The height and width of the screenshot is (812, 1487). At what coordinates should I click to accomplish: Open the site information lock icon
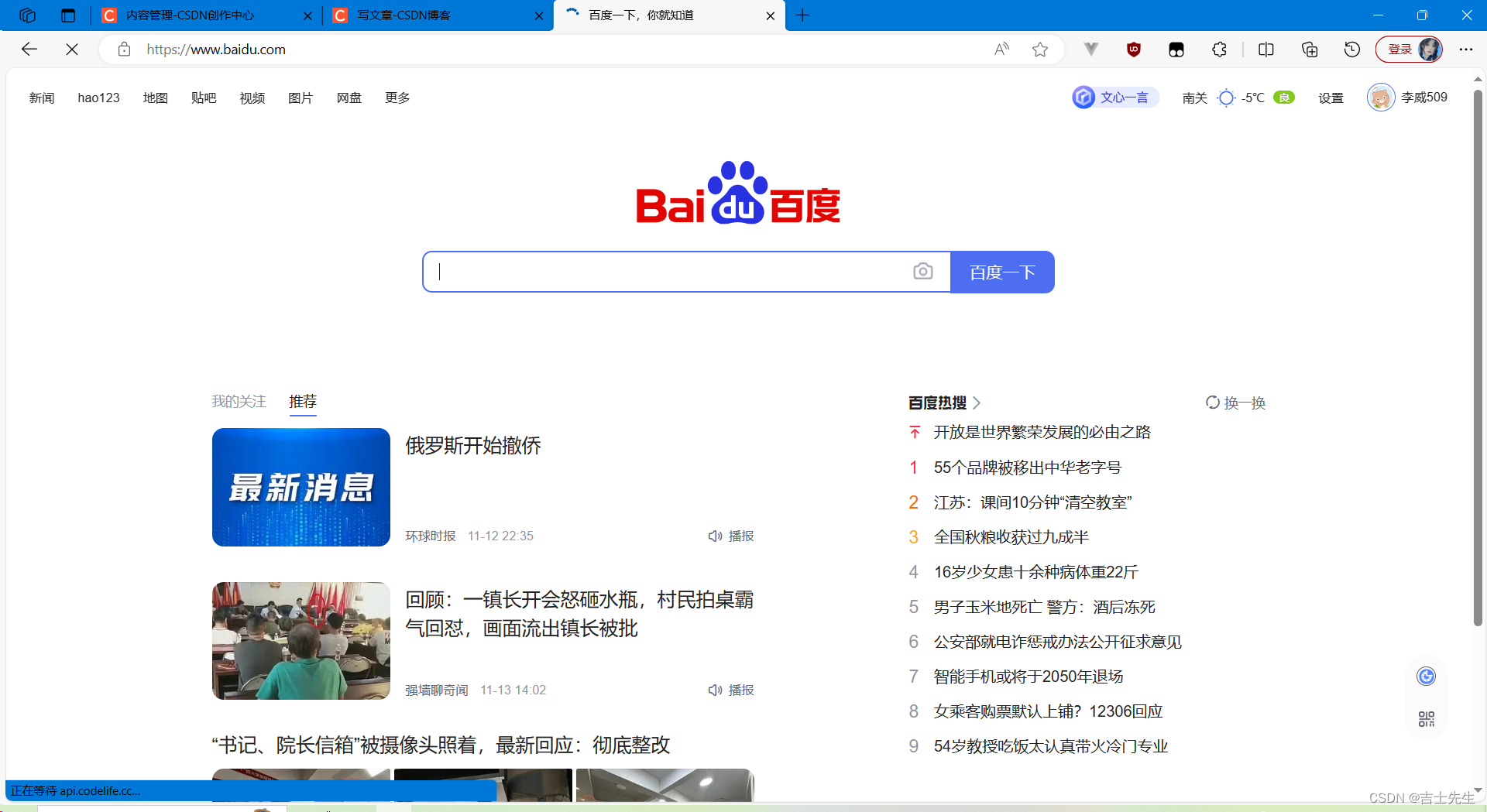pos(124,50)
